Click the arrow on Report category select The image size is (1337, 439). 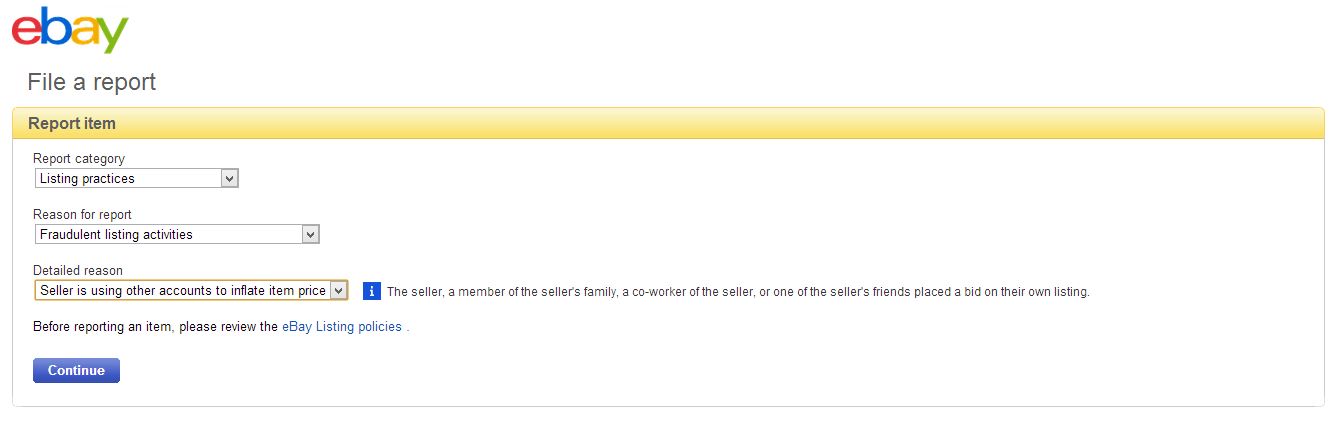coord(229,179)
